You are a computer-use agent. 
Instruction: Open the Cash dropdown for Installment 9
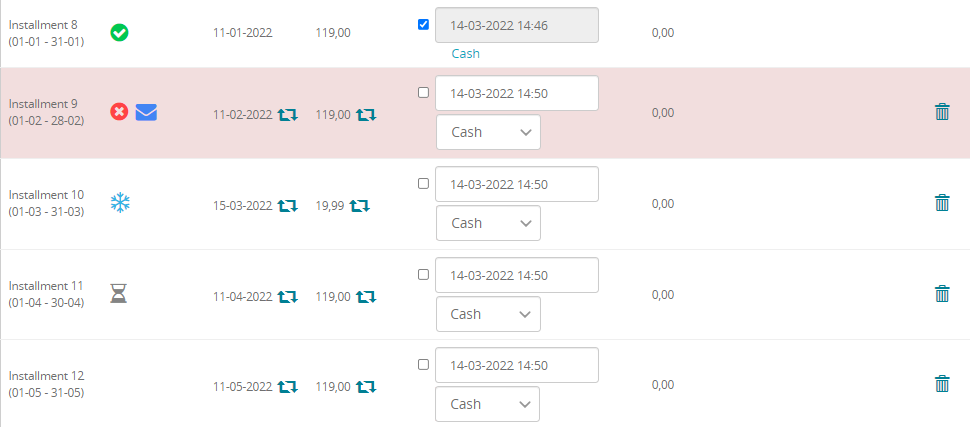[488, 132]
